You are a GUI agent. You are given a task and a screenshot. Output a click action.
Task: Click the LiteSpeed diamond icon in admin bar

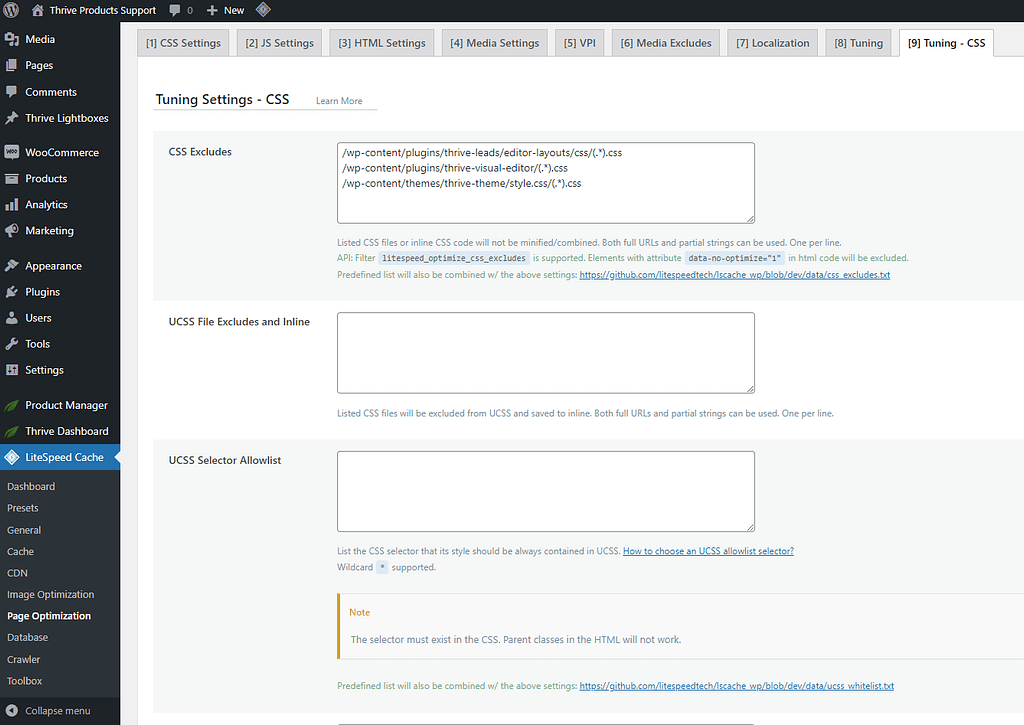(x=263, y=9)
